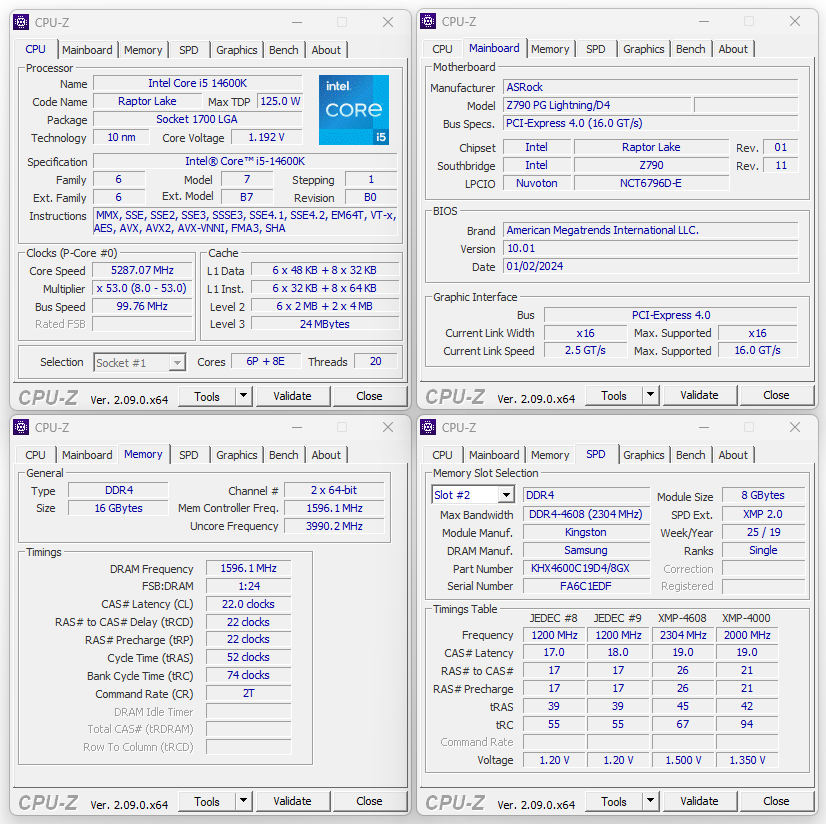
Task: Switch to the Mainboard tab in the CPU window
Action: (87, 50)
